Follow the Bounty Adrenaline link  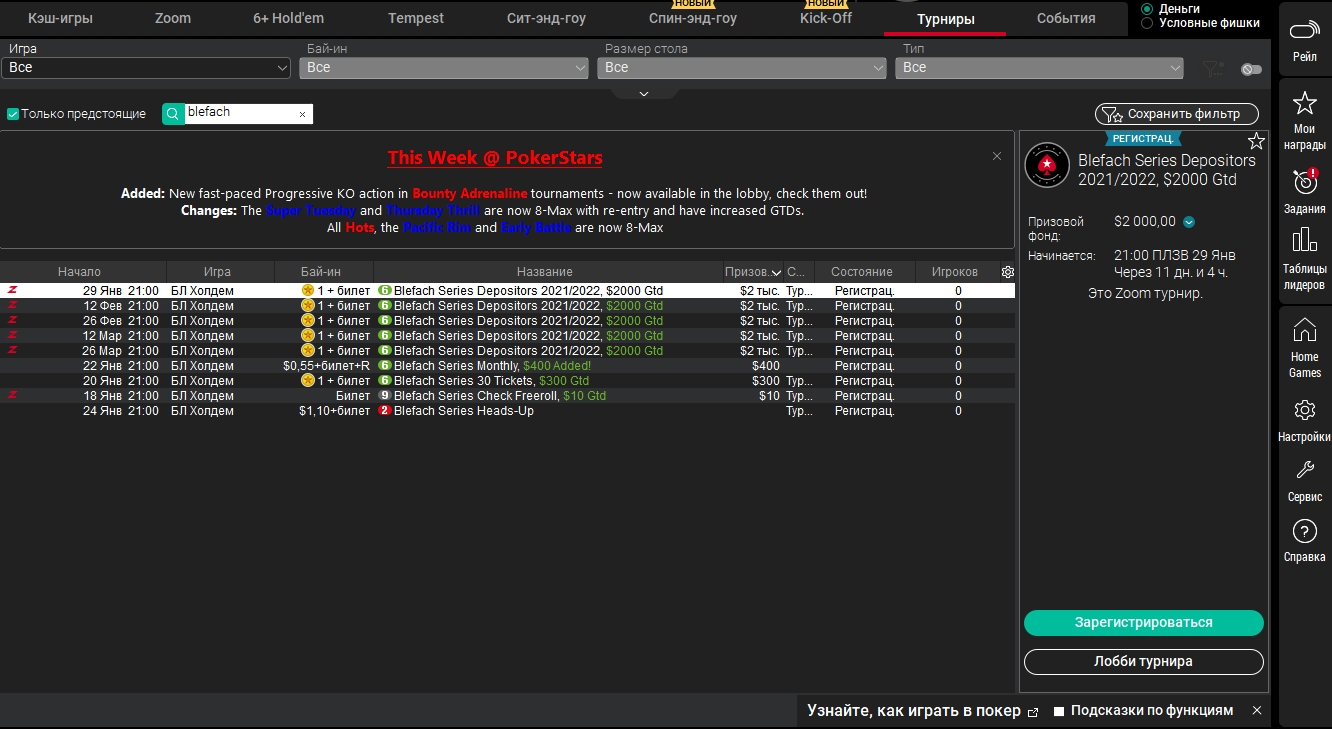(470, 193)
